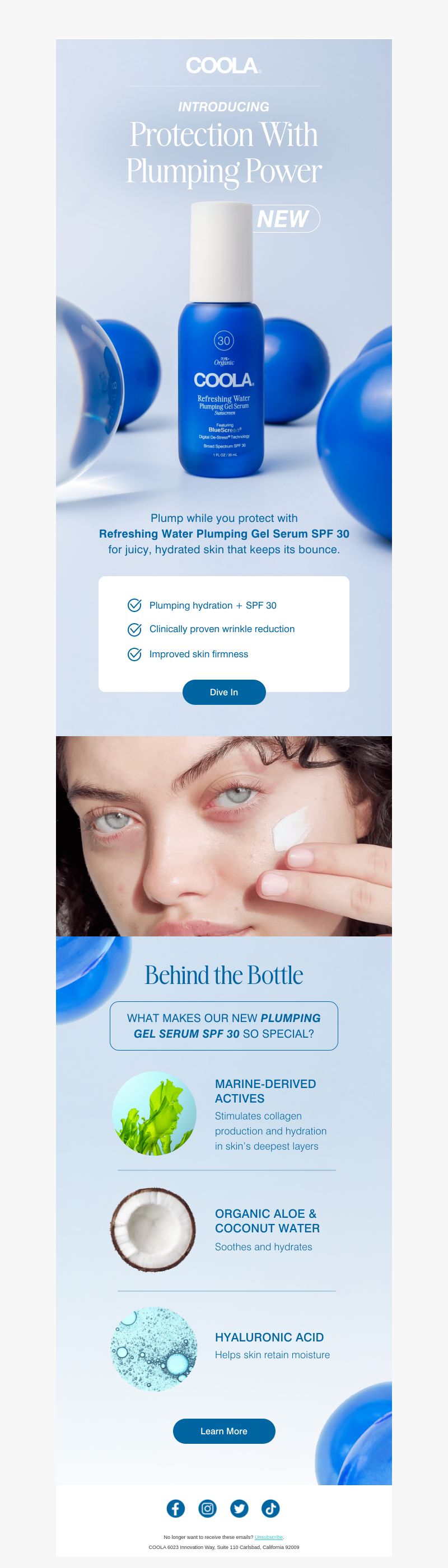
Task: Open the Instagram social icon
Action: click(x=207, y=1508)
